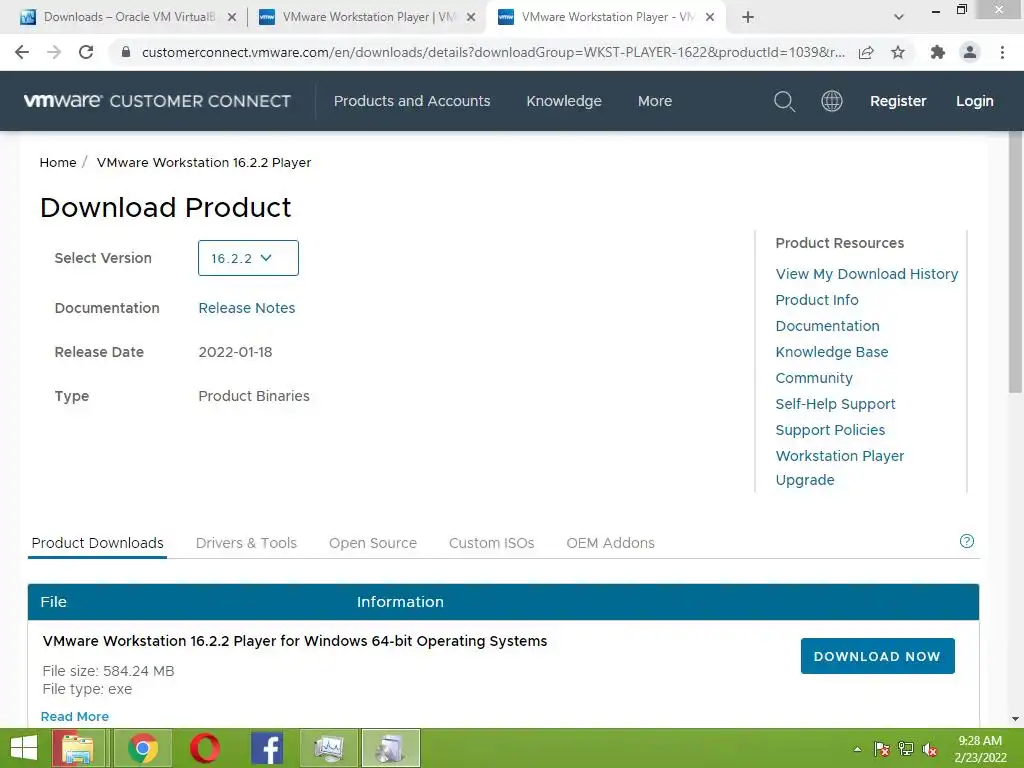
Task: Go back to the previous page
Action: [x=22, y=52]
